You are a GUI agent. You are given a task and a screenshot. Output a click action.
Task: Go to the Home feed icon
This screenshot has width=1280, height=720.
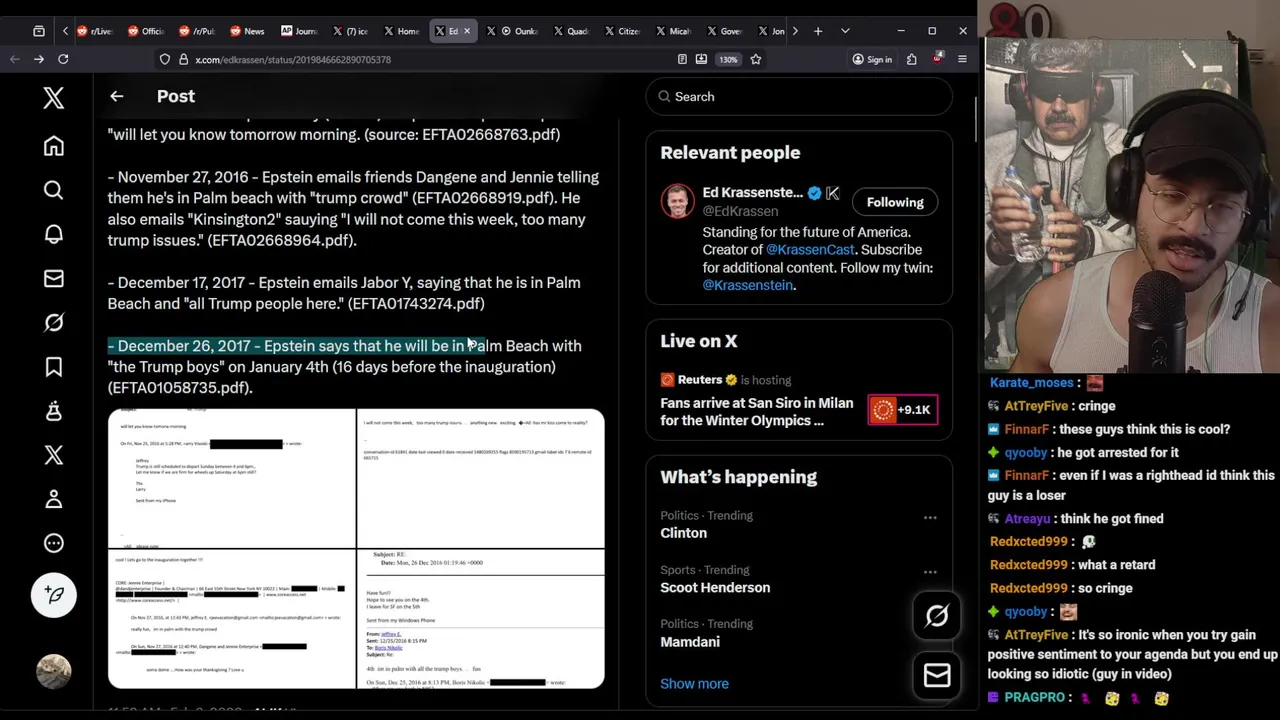(x=53, y=146)
